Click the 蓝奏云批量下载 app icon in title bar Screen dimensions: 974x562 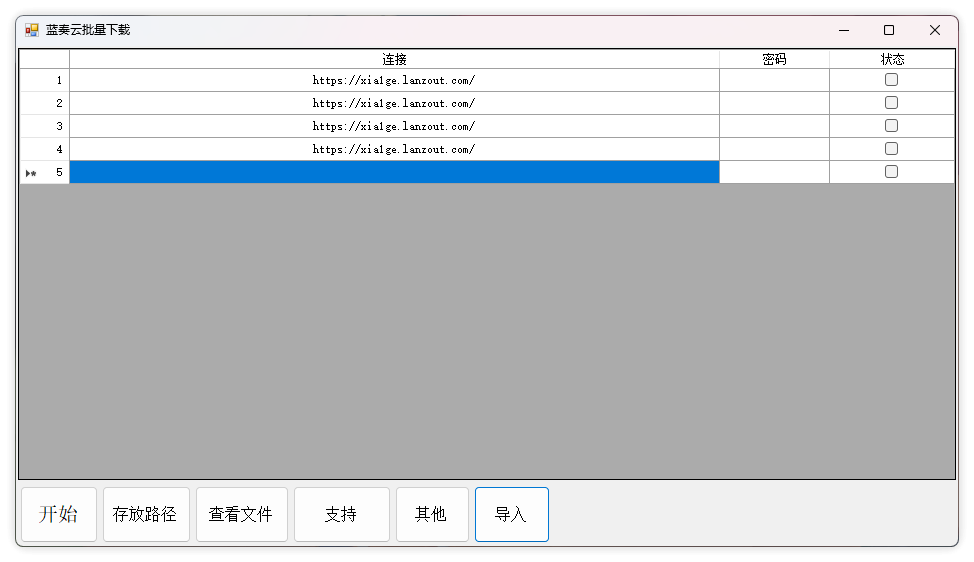pos(32,30)
